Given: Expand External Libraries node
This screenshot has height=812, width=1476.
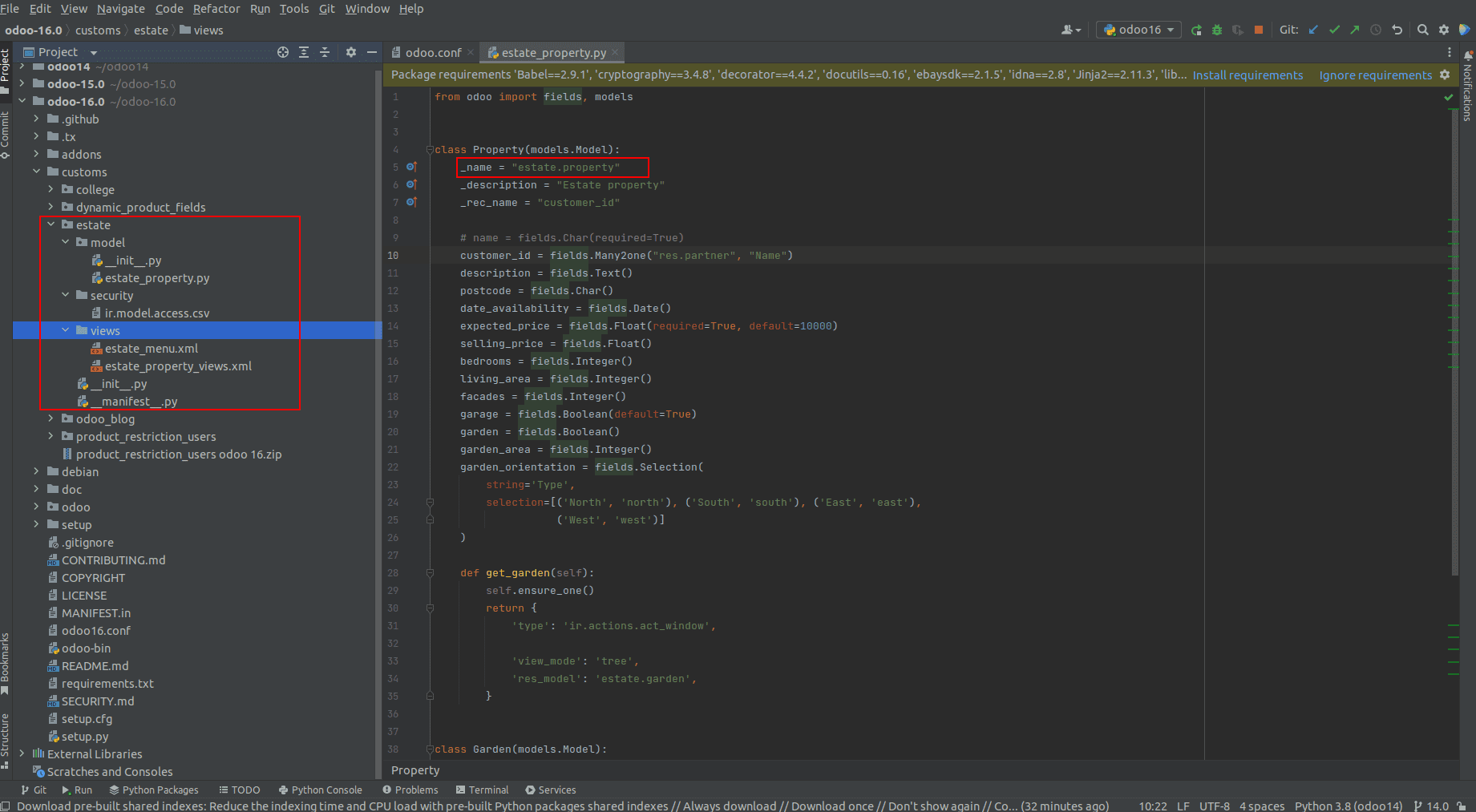Looking at the screenshot, I should tap(22, 753).
